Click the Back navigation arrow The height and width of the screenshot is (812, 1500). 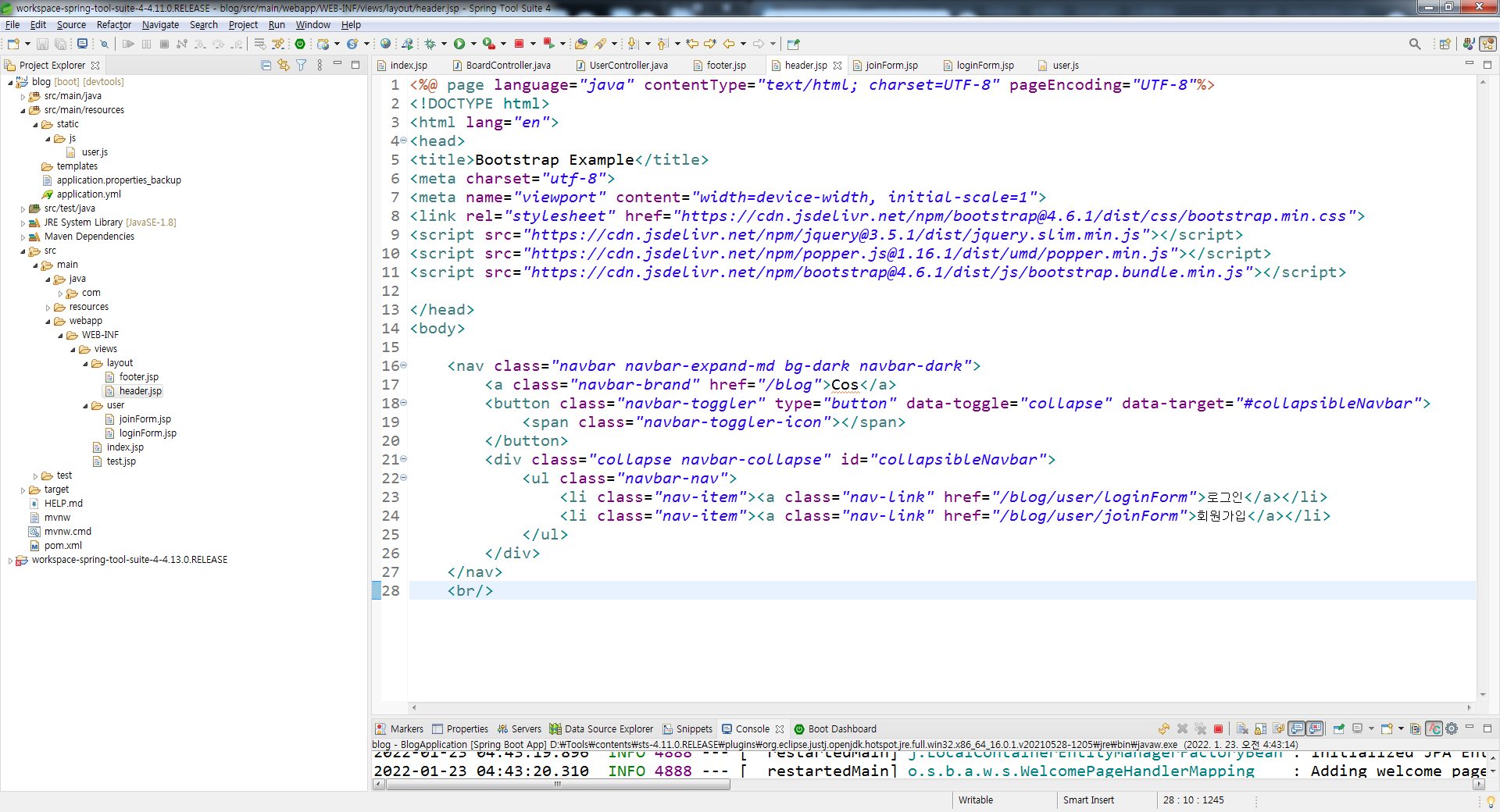729,44
